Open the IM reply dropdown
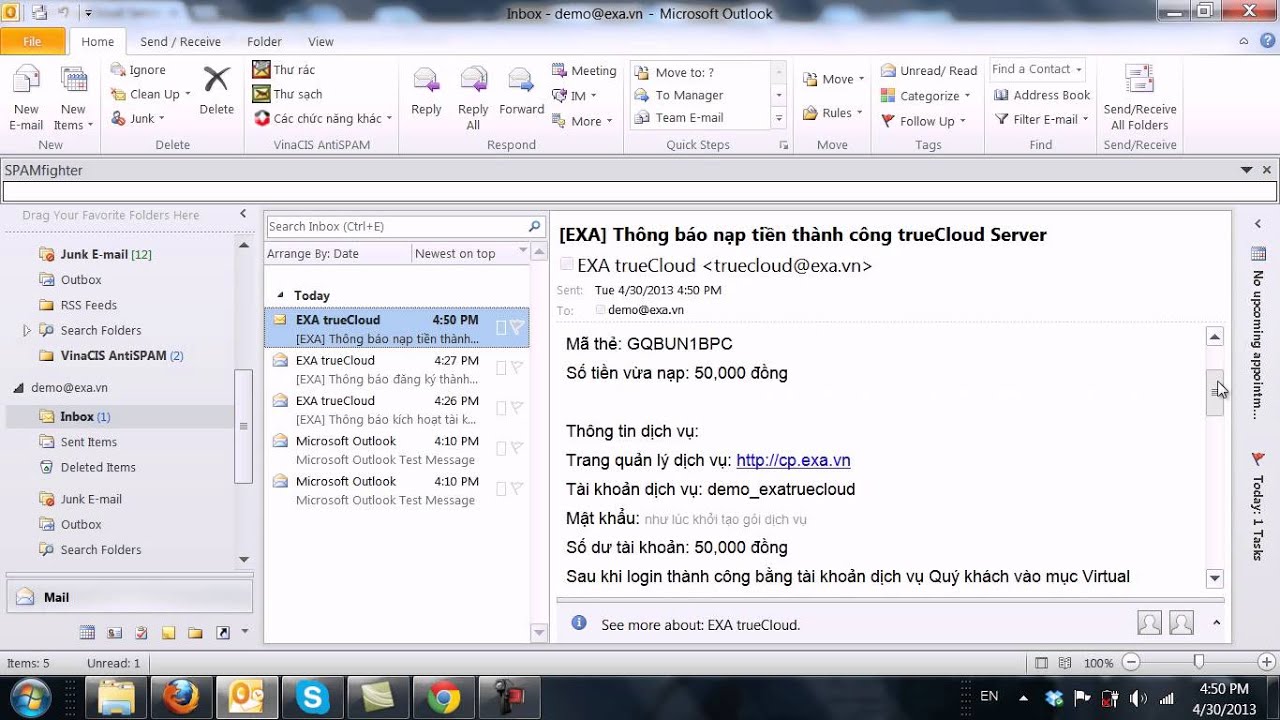The width and height of the screenshot is (1280, 720). (x=574, y=96)
